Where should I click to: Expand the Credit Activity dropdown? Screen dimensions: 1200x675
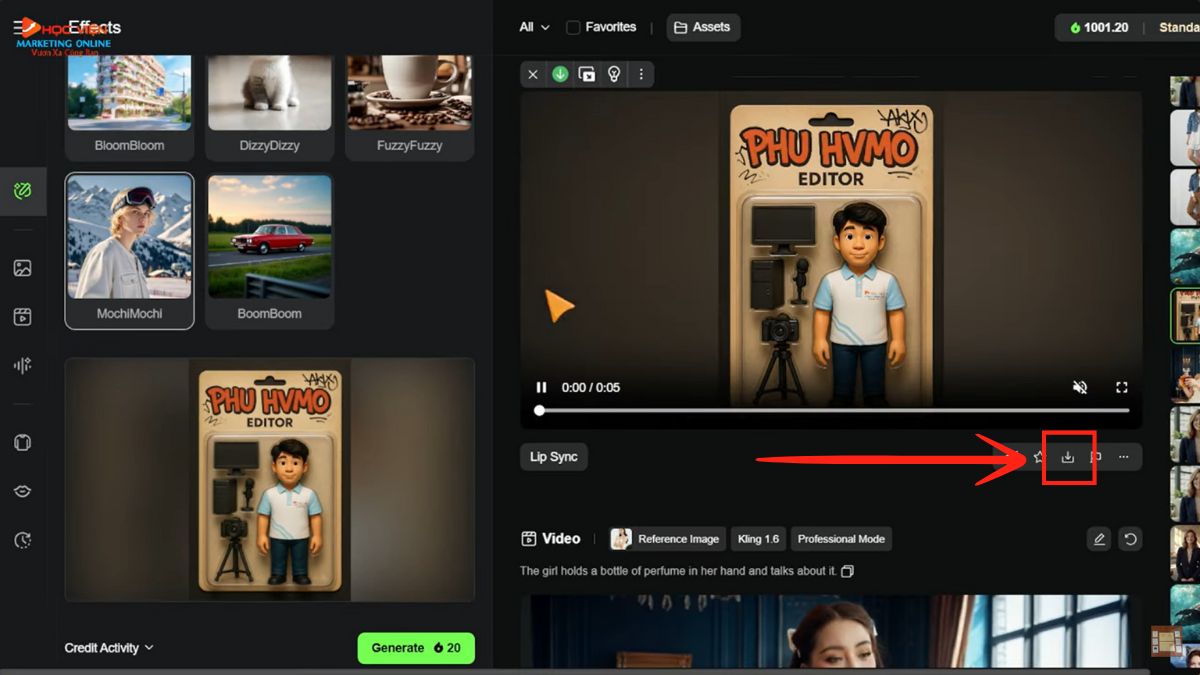tap(109, 648)
